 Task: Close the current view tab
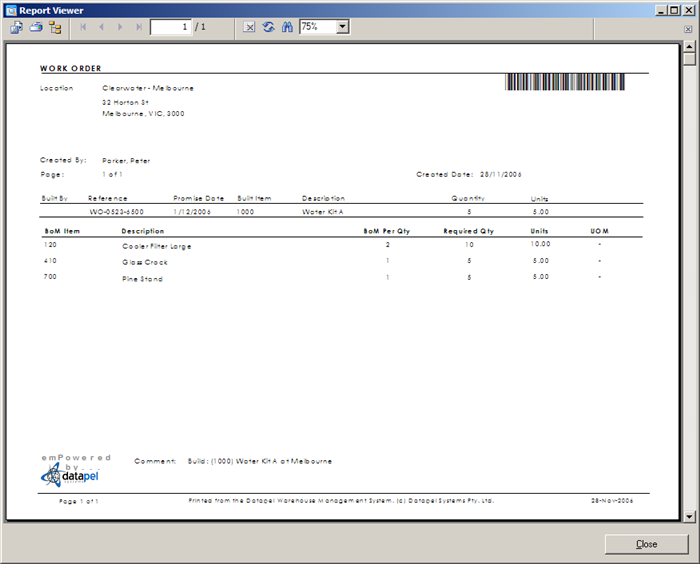[688, 30]
